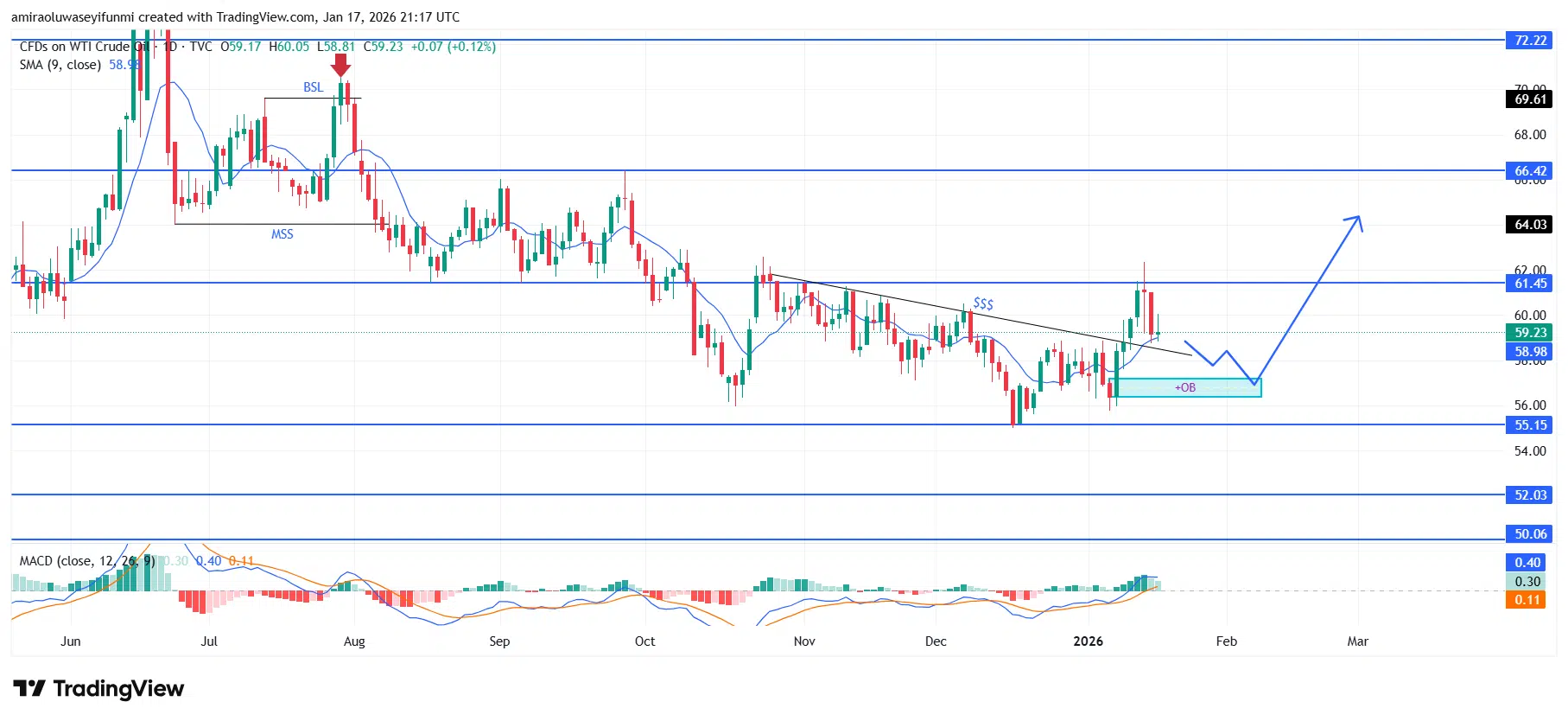The height and width of the screenshot is (721, 1568).
Task: Click the CFDs on WTI Crude Oil title
Action: pyautogui.click(x=82, y=47)
